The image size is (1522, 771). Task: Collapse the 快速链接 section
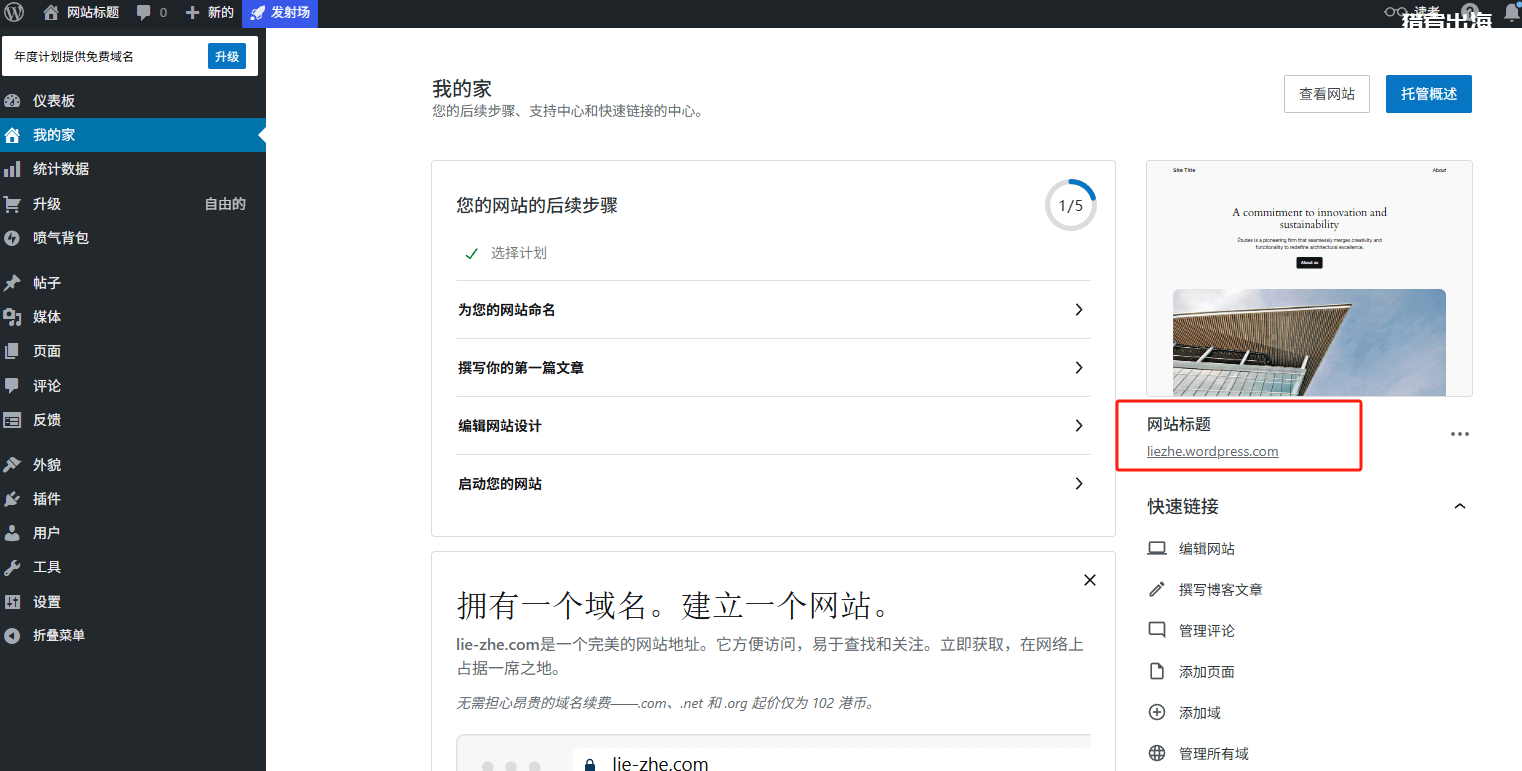coord(1460,507)
